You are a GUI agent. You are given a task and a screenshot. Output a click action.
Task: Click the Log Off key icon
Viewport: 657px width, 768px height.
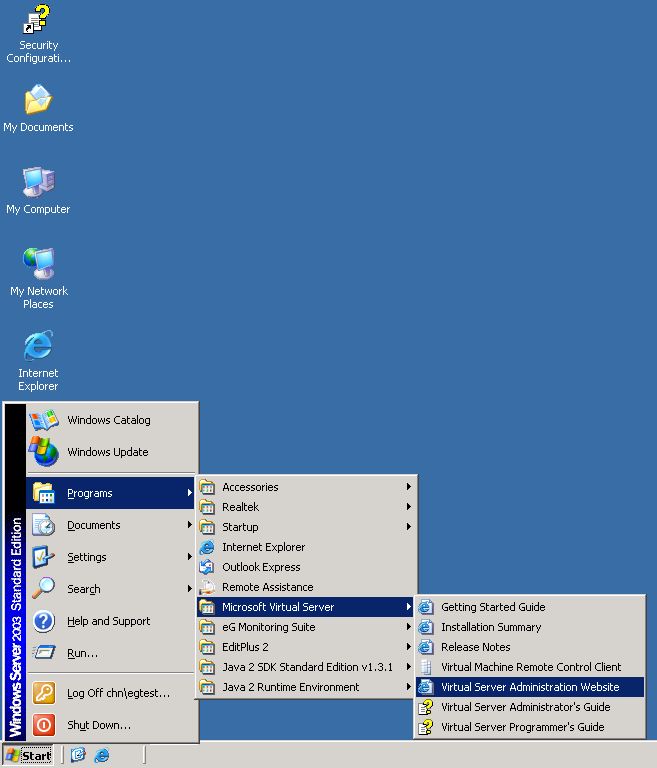coord(44,693)
